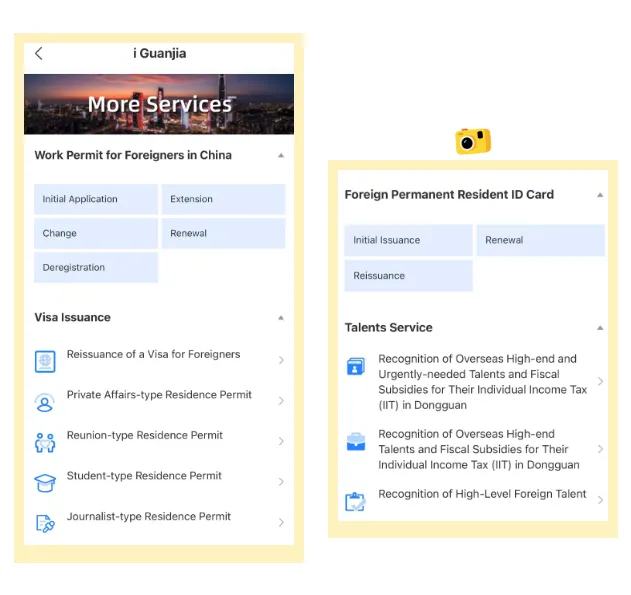The width and height of the screenshot is (631, 595).
Task: Open chevron for Urgently-needed Talents recognition
Action: (x=600, y=381)
